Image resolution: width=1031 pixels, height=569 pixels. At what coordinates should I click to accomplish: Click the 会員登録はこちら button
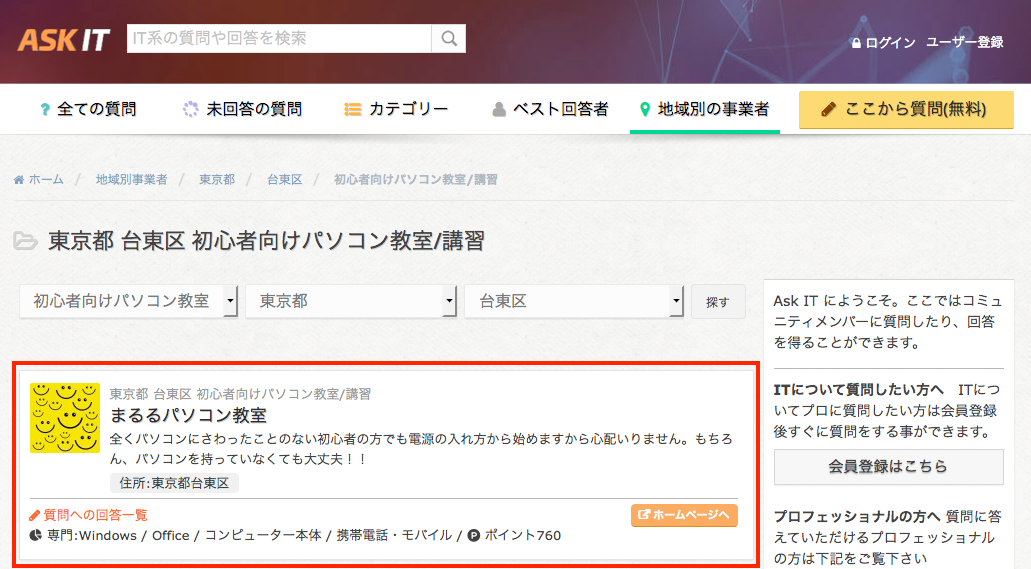[x=888, y=466]
